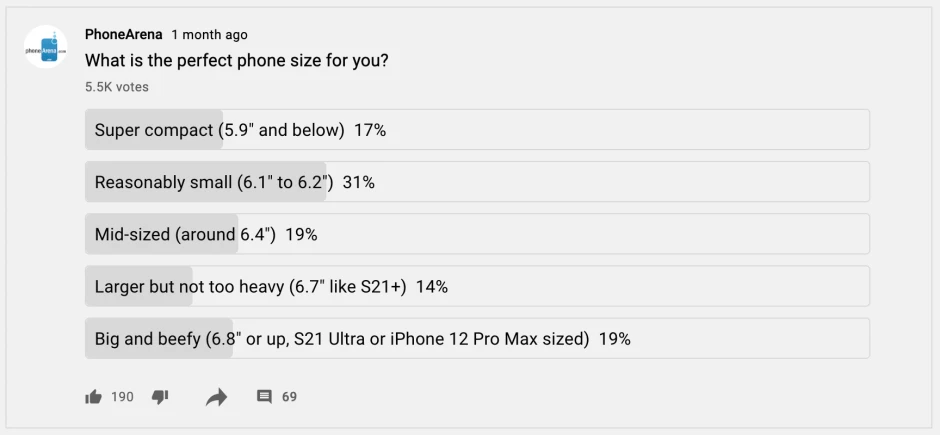Click the 17% result of Super compact
Viewport: 940px width, 435px height.
pos(370,130)
